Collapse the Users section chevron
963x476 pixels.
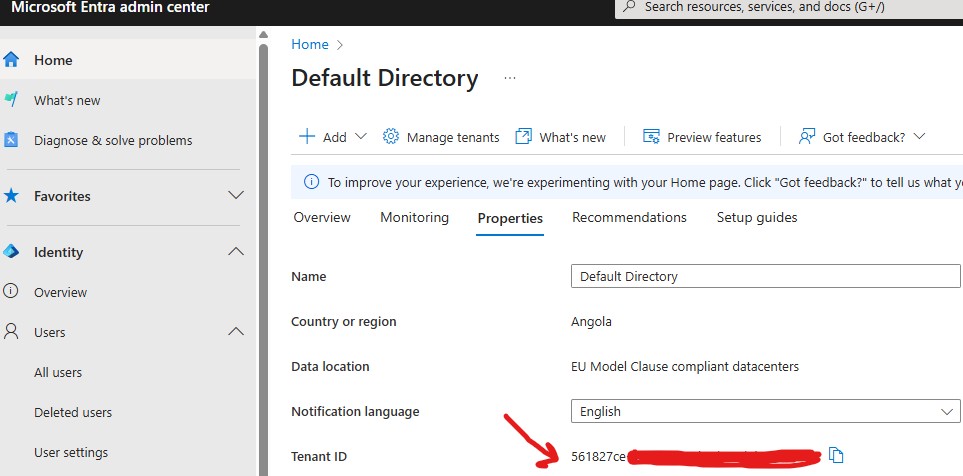tap(236, 332)
